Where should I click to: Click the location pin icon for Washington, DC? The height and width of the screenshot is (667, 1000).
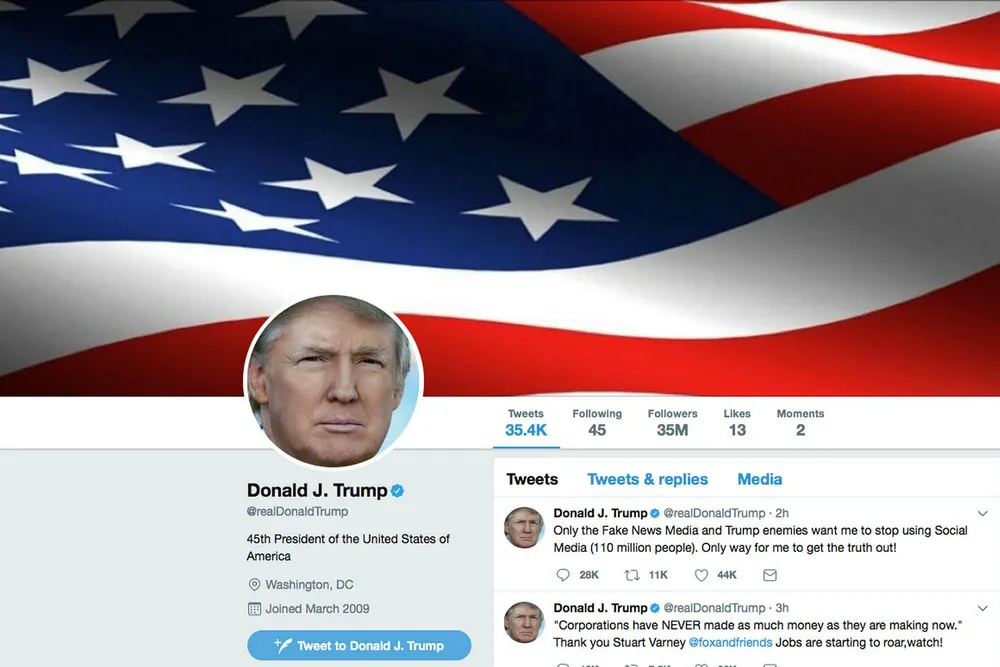tap(254, 585)
